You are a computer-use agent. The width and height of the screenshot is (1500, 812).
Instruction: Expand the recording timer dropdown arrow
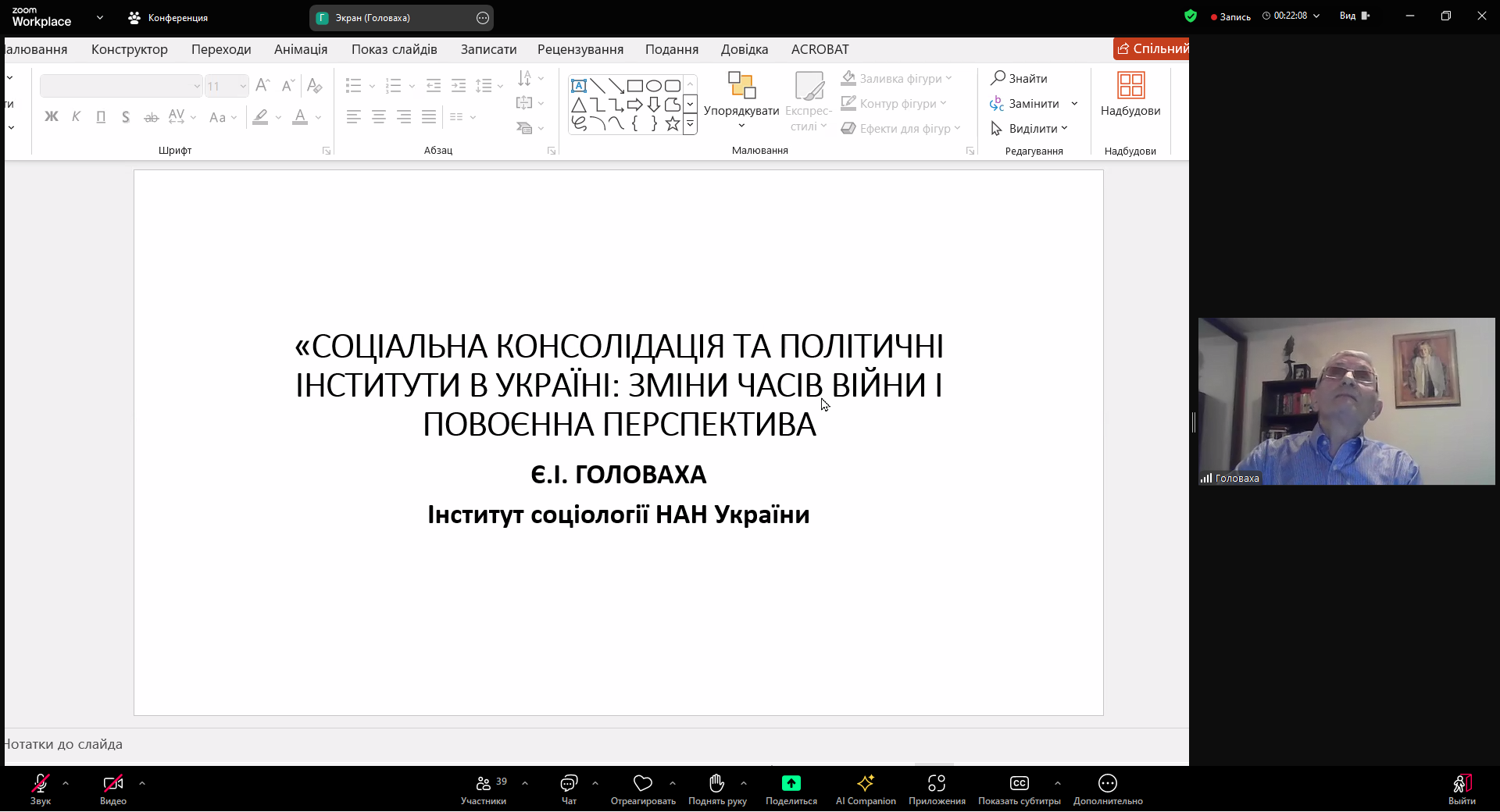tap(1316, 16)
